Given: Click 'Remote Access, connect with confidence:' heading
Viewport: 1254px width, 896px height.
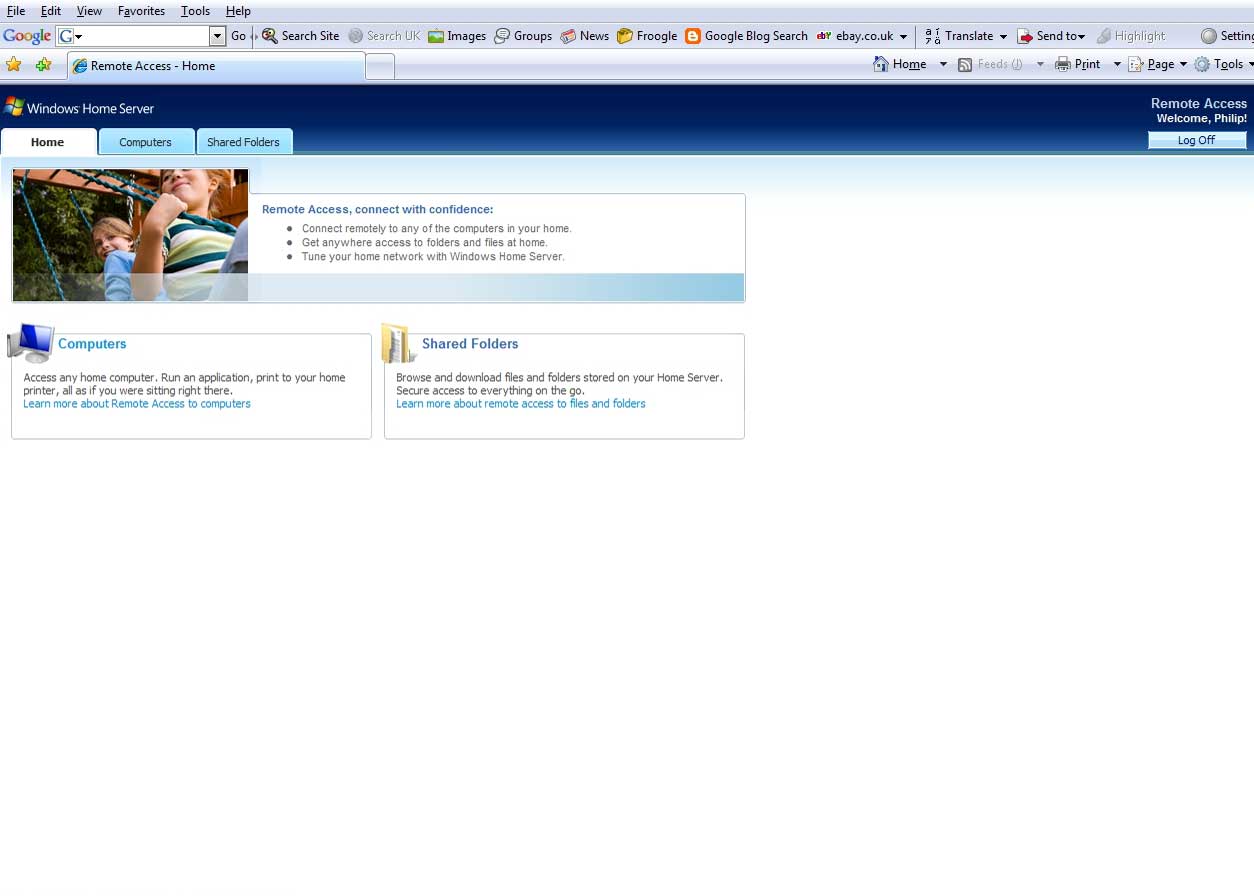Looking at the screenshot, I should tap(378, 210).
